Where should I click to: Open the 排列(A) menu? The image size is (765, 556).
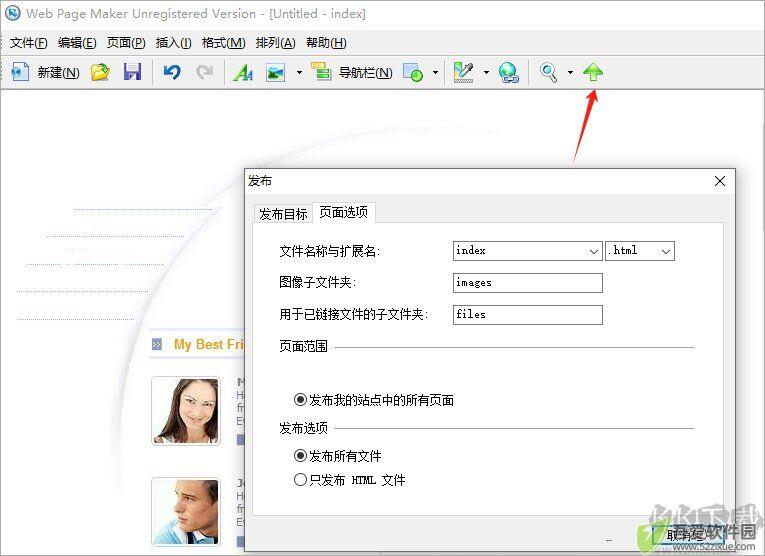pyautogui.click(x=275, y=43)
